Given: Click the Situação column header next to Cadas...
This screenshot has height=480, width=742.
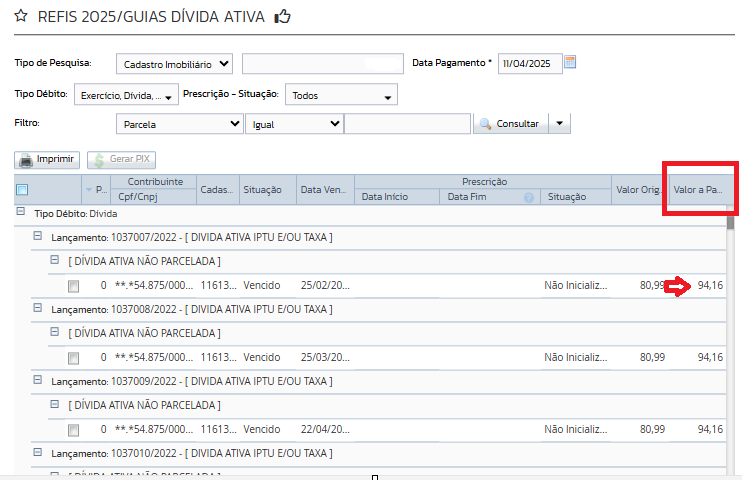Looking at the screenshot, I should click(x=268, y=190).
